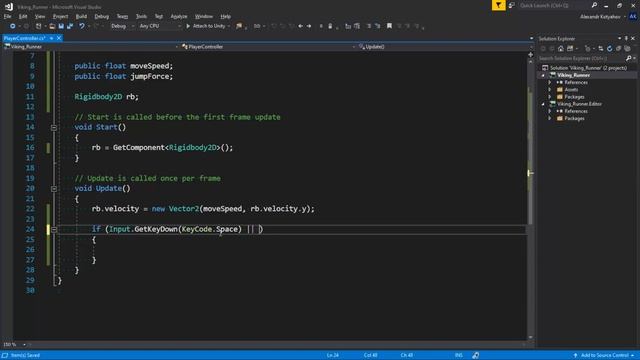Select Packages folder under Viking_Runner.Editor
Screen dimensions: 640x360
[574, 118]
